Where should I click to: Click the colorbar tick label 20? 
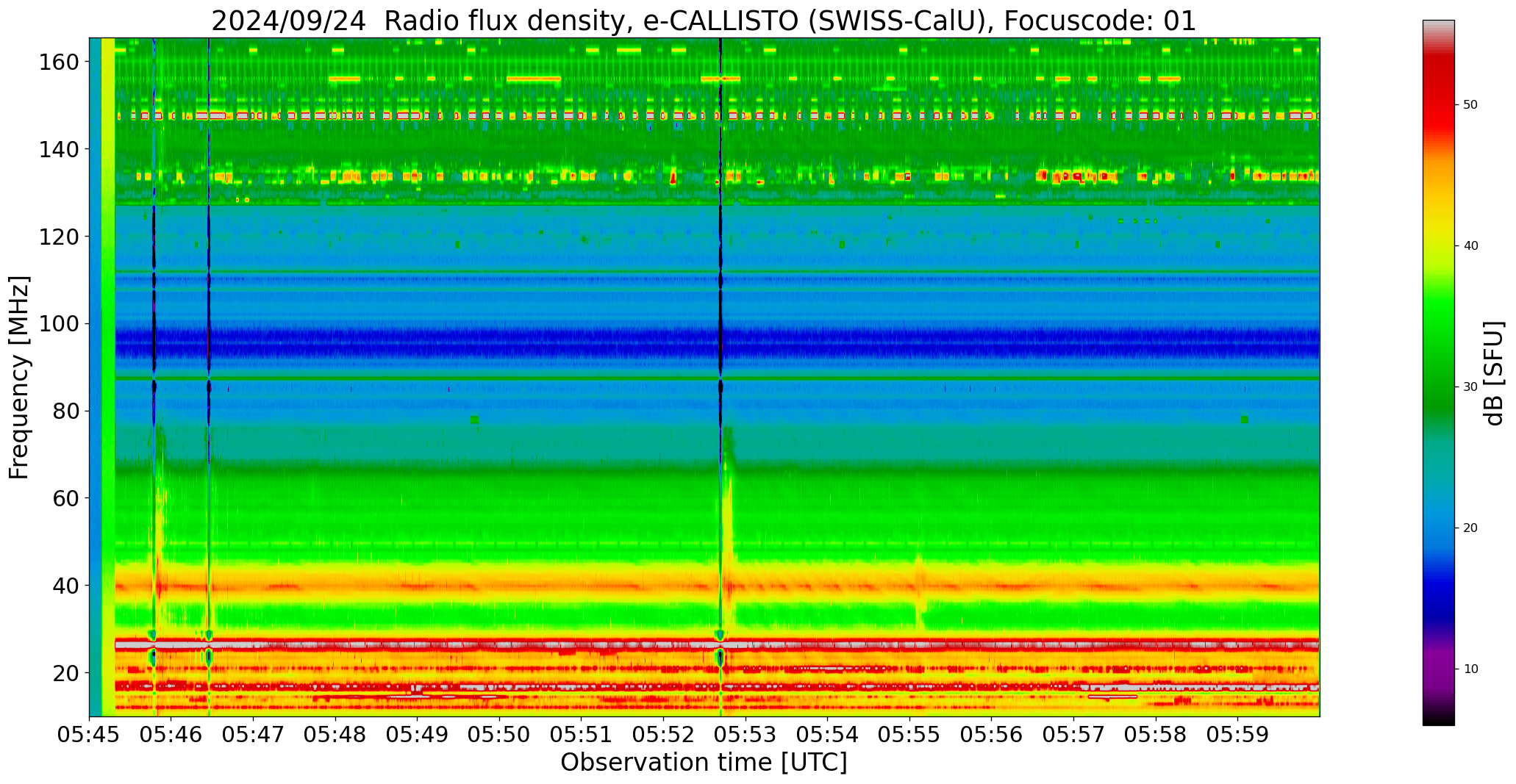pos(1470,528)
